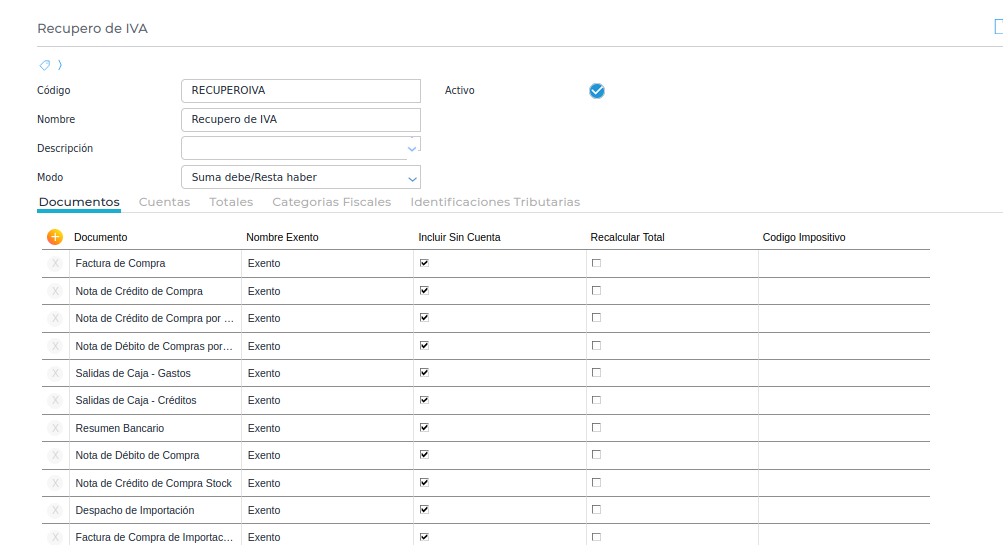Open the Categorias Fiscales tab

pyautogui.click(x=331, y=202)
